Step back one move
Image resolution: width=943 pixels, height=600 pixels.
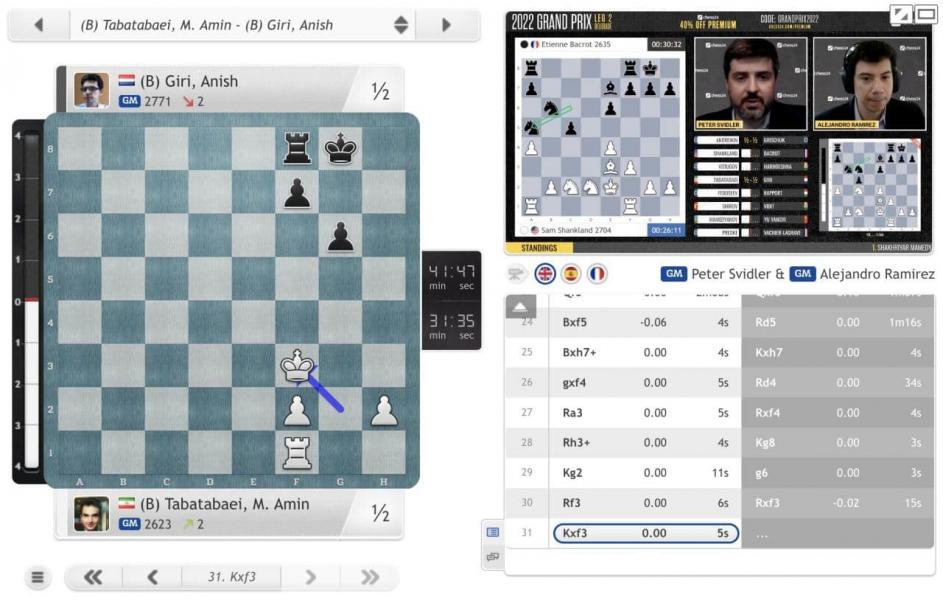[152, 577]
